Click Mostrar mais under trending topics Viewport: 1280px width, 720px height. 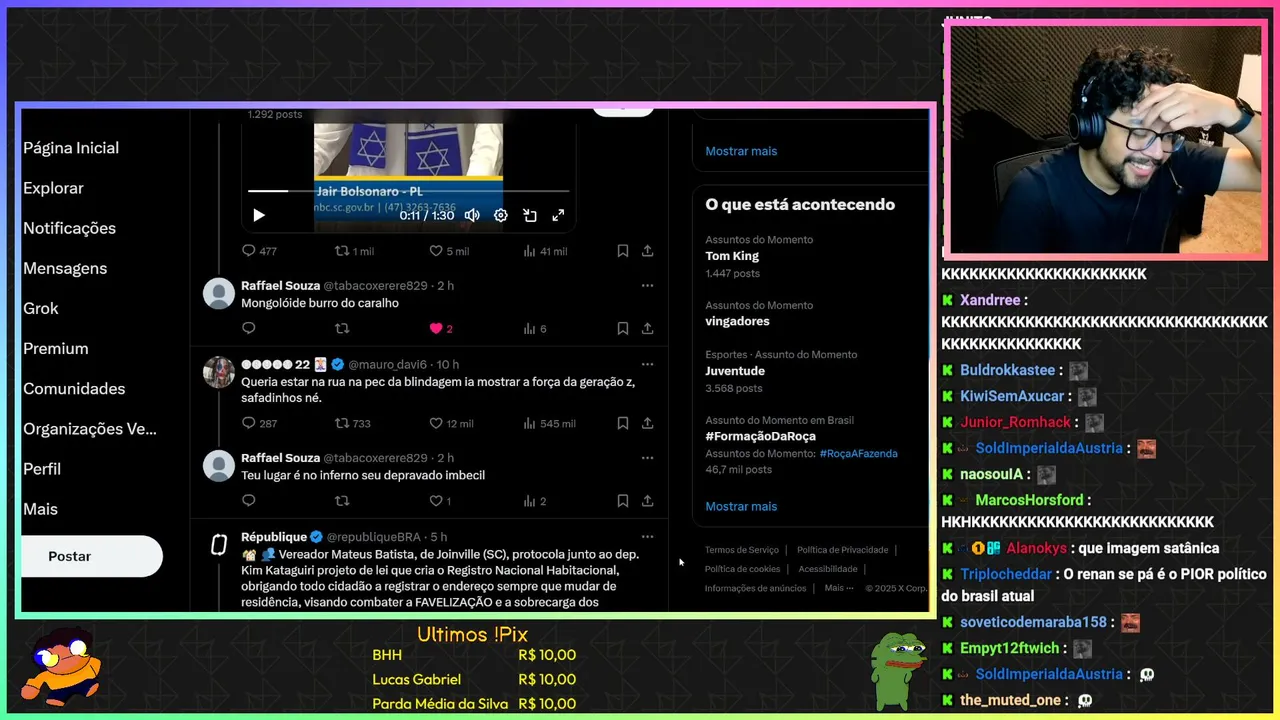click(x=741, y=506)
